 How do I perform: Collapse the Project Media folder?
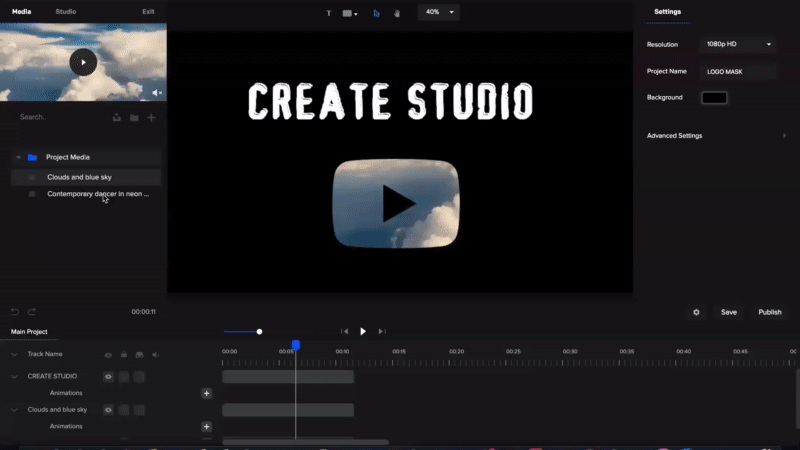[x=18, y=157]
